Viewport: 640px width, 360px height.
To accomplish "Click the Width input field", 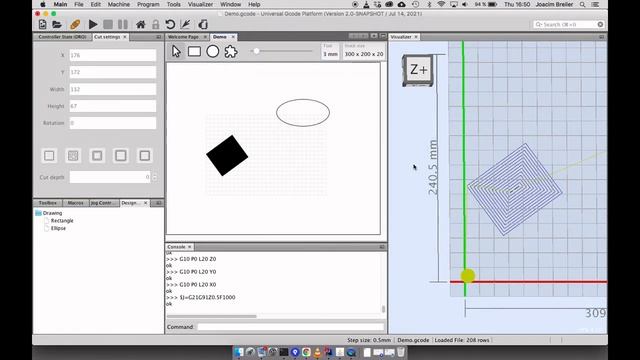I will coord(113,89).
